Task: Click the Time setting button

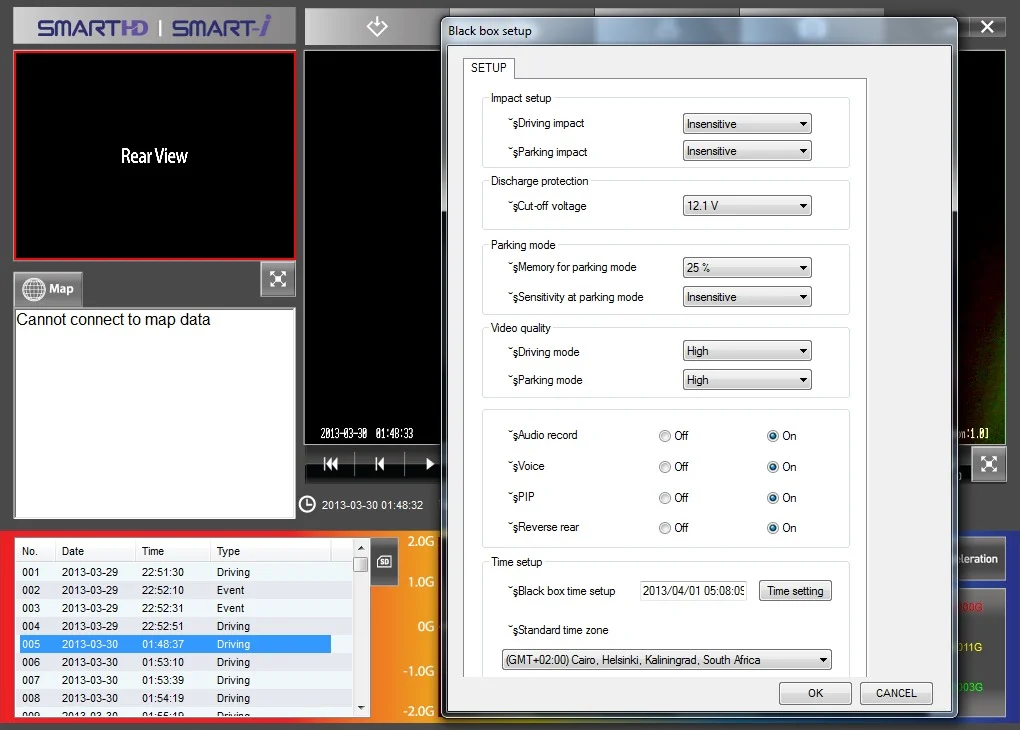Action: point(795,591)
